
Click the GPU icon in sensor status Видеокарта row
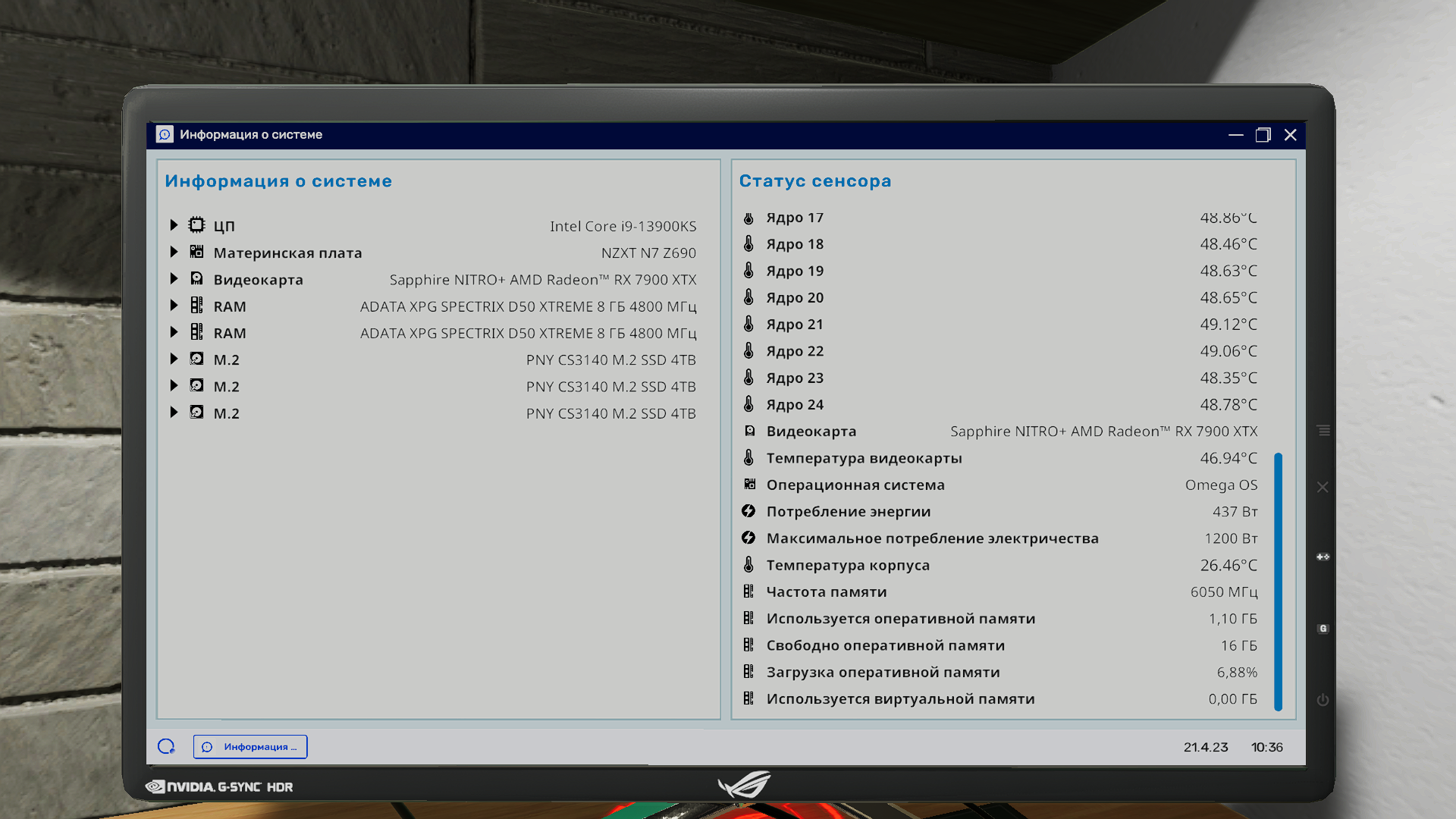[x=749, y=431]
